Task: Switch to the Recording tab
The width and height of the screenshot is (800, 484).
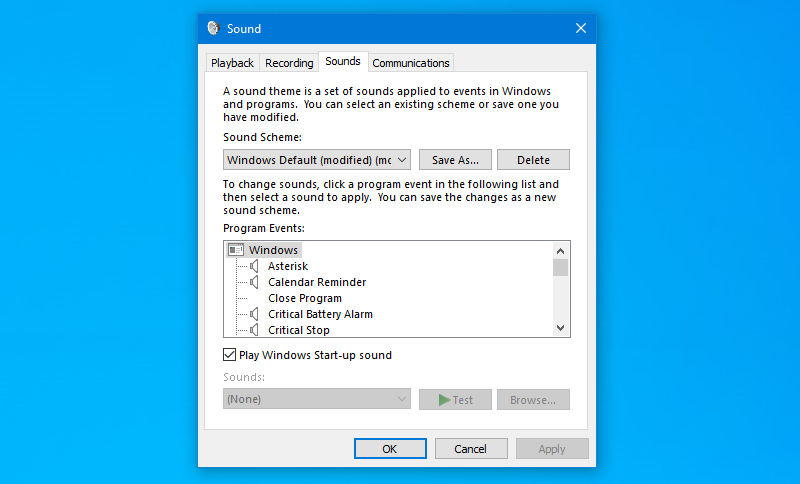Action: click(289, 63)
